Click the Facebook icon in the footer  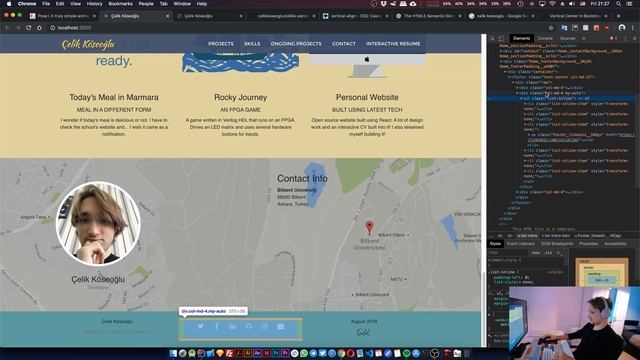point(217,326)
